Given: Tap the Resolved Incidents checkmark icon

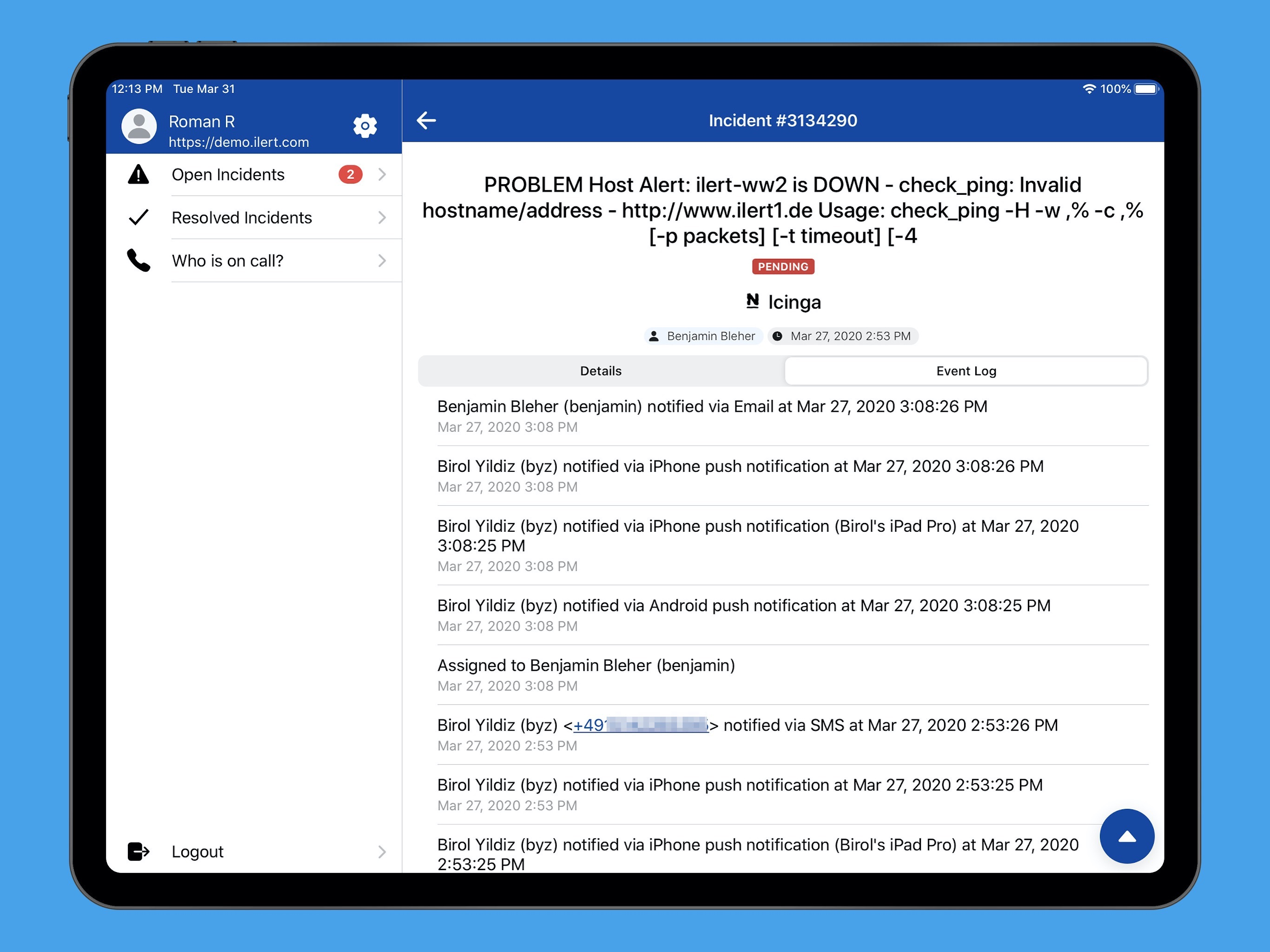Looking at the screenshot, I should (x=139, y=217).
